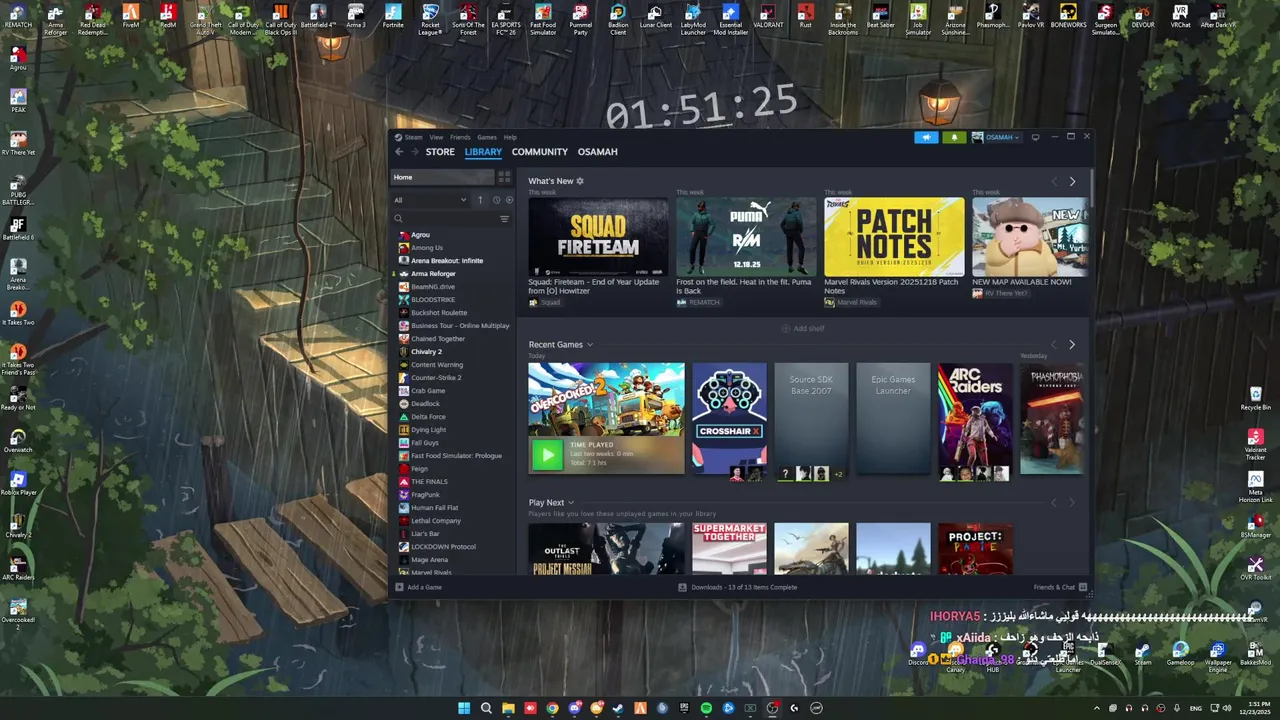Click Add a Game plus icon
Screen dimensions: 1280x720
tap(399, 587)
